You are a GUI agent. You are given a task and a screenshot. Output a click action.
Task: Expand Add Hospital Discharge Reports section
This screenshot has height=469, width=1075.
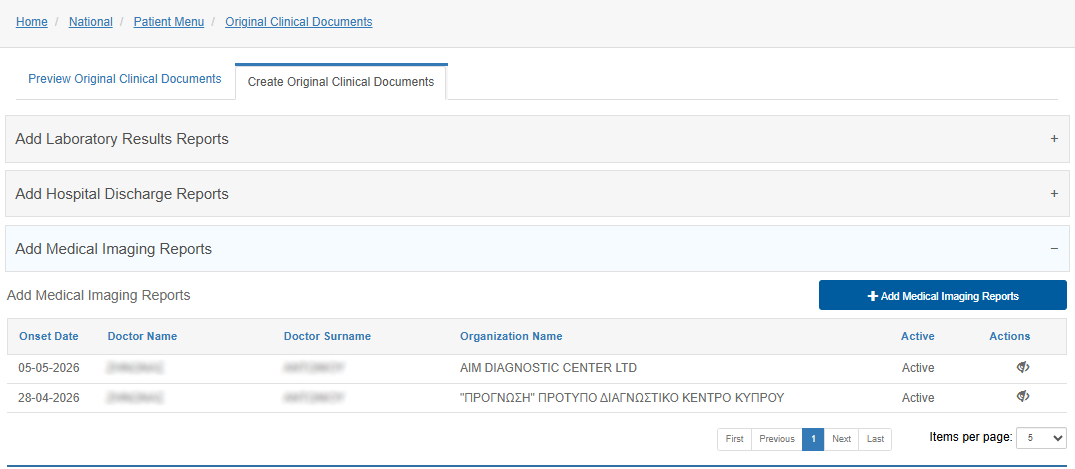point(537,194)
